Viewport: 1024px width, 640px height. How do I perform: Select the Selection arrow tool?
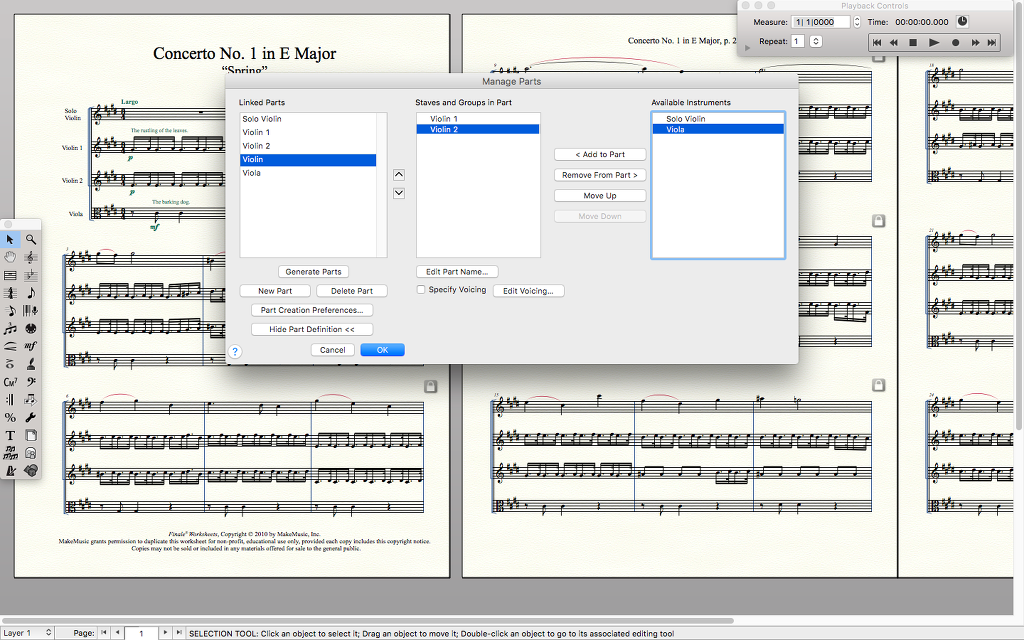[x=10, y=240]
